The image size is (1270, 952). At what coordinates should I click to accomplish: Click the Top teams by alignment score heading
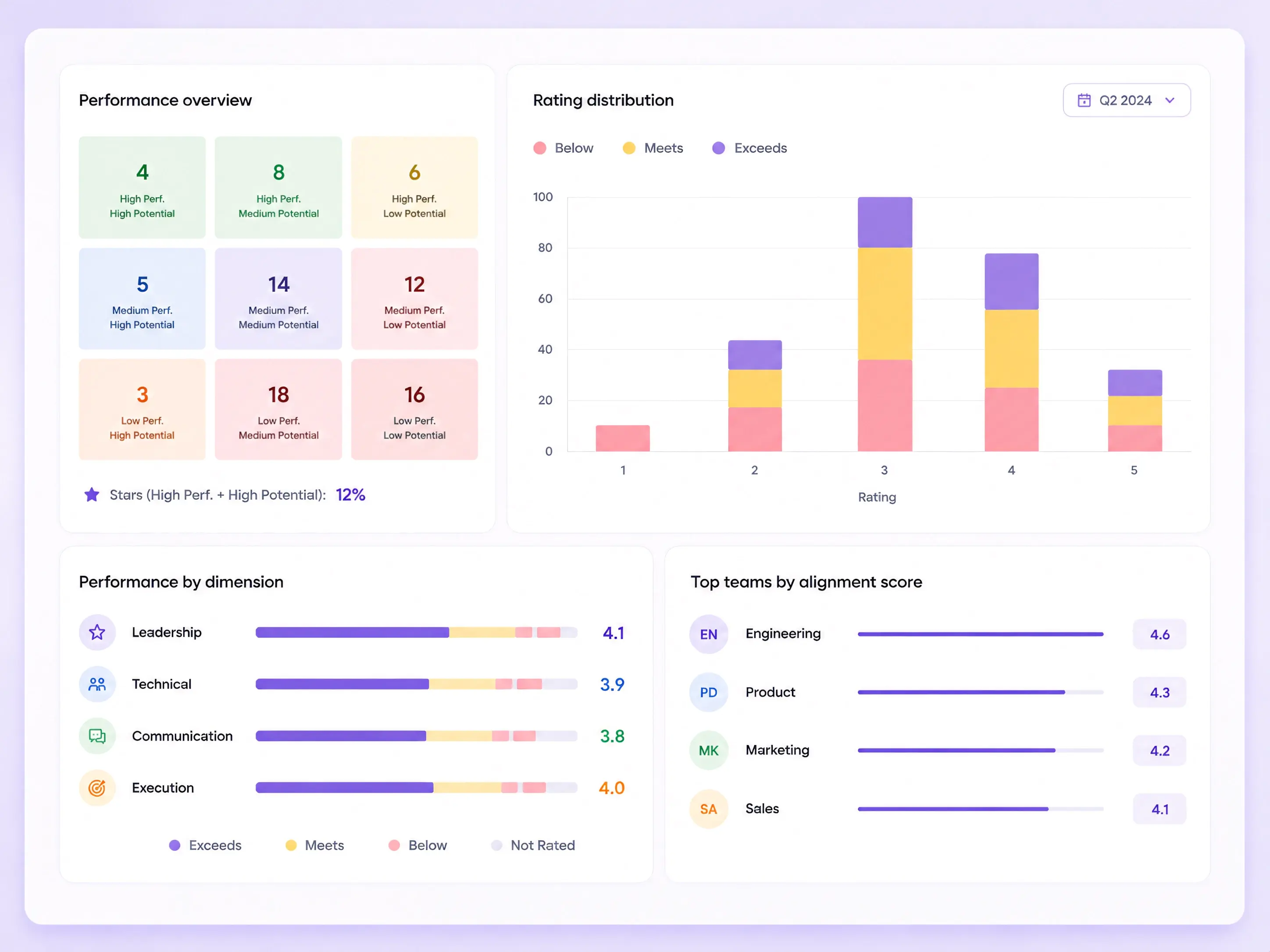coord(806,582)
